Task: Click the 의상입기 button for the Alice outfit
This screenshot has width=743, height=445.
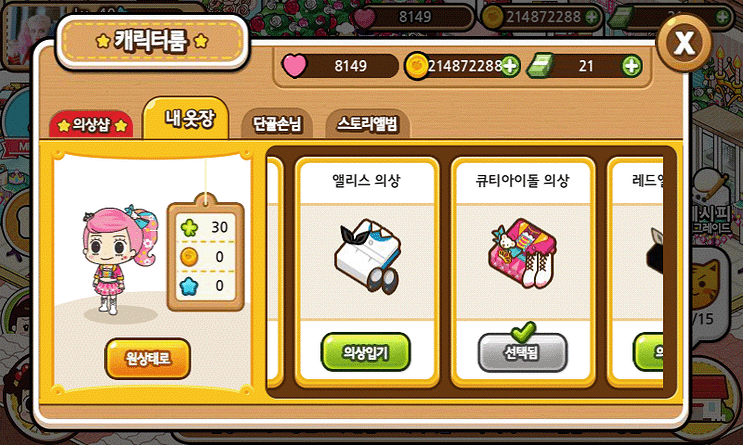Action: coord(366,352)
